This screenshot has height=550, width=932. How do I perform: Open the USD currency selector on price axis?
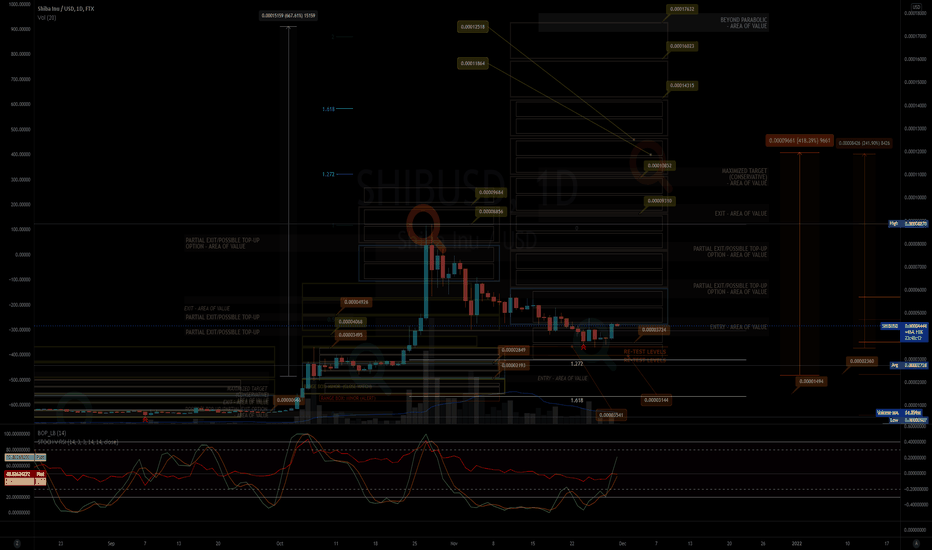coord(916,7)
